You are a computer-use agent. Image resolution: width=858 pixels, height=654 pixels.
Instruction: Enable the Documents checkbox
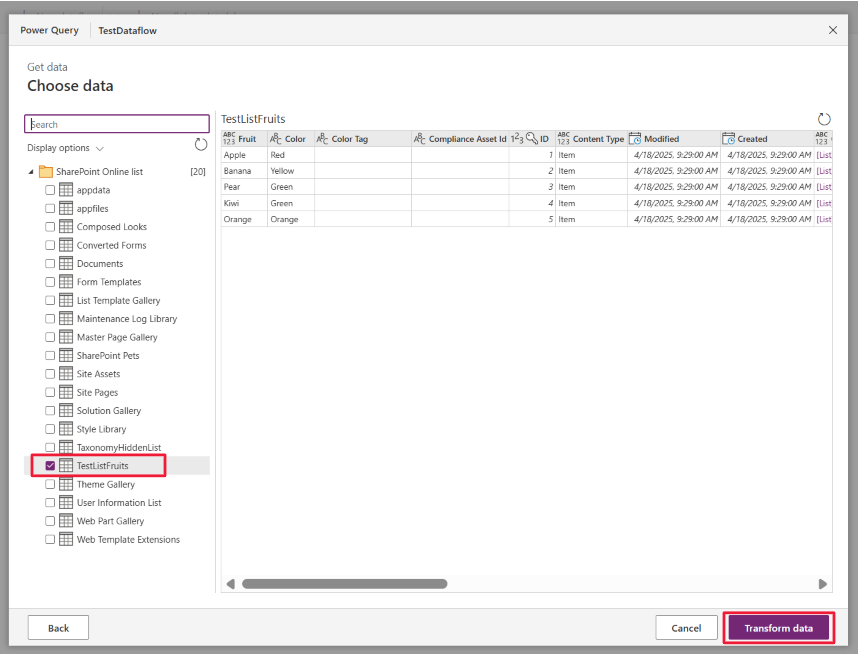tap(49, 263)
